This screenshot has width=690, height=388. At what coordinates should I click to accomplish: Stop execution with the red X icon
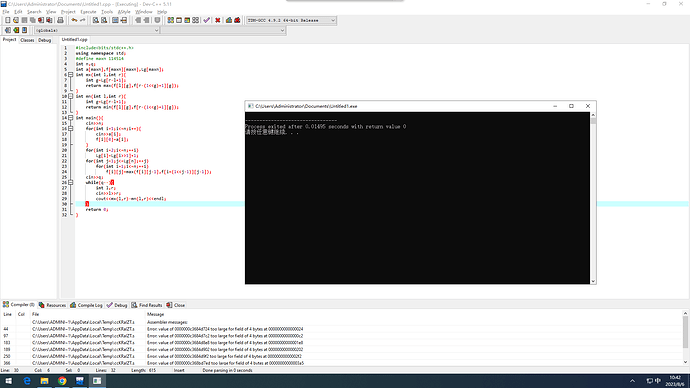[x=217, y=20]
